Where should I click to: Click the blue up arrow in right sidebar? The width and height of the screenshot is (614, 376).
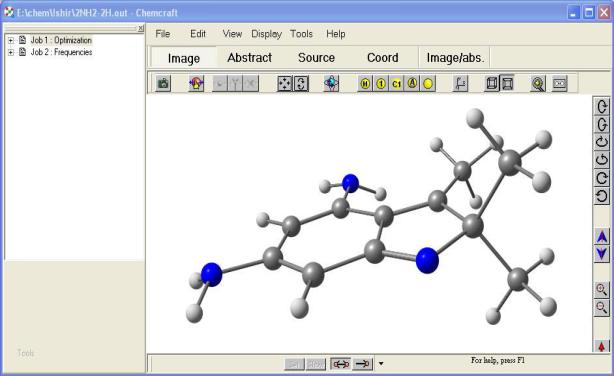tap(602, 237)
